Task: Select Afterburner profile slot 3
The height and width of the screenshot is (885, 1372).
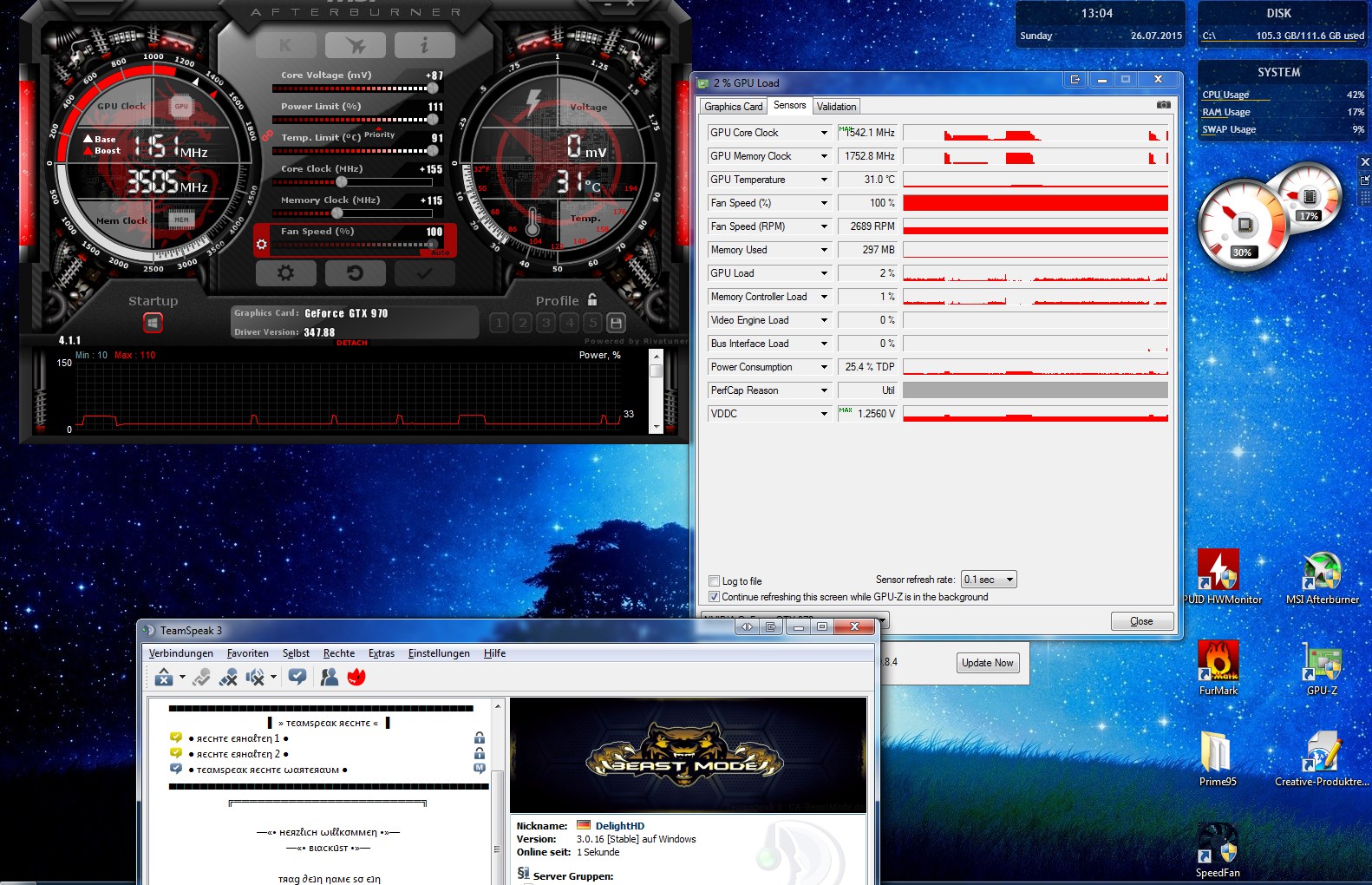Action: 546,323
